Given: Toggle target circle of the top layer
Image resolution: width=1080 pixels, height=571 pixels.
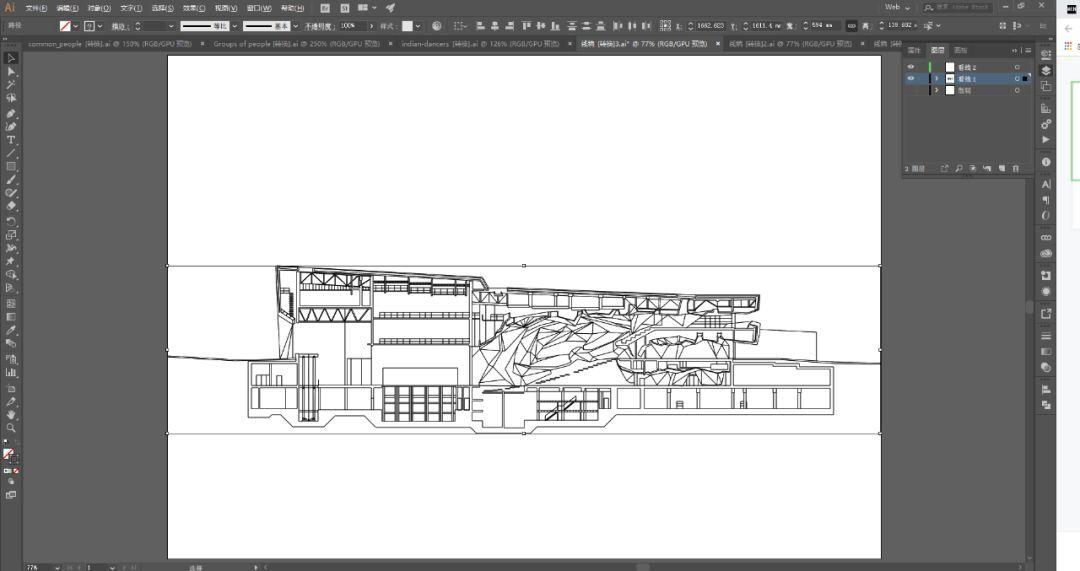Looking at the screenshot, I should [x=1017, y=67].
